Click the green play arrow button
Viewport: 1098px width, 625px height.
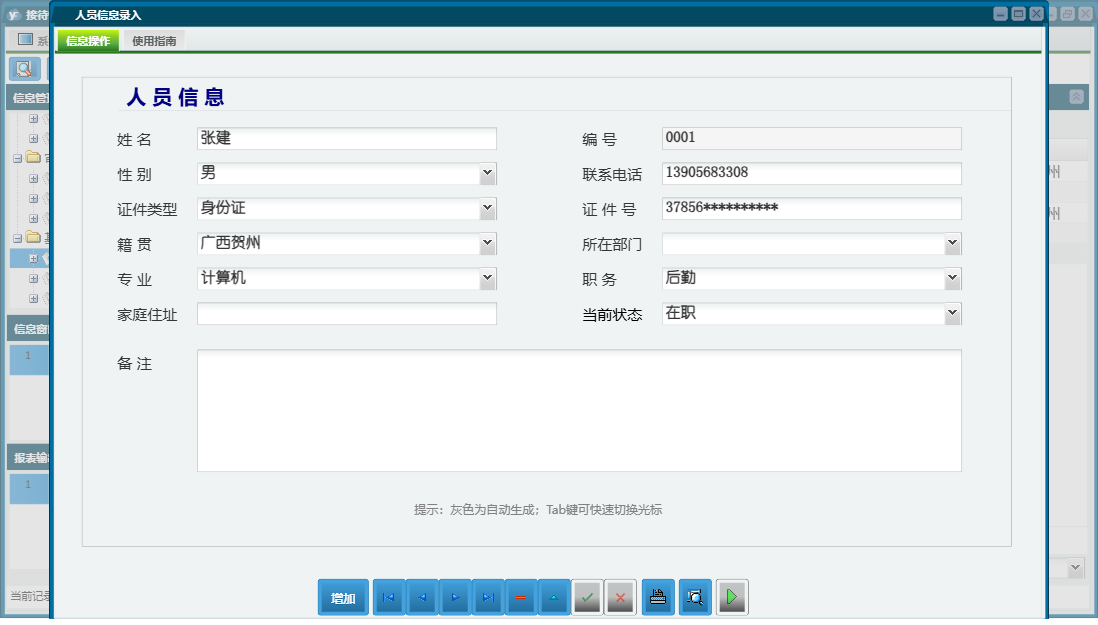(732, 598)
